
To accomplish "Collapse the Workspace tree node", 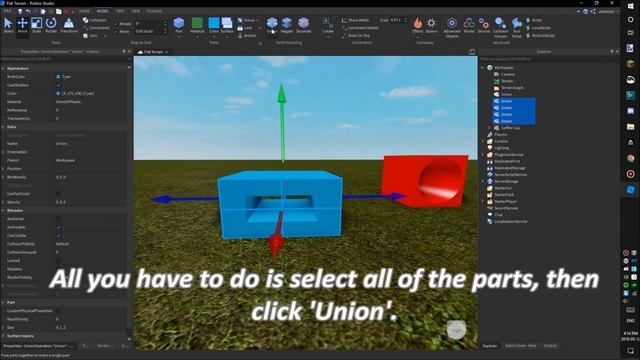I will pos(483,68).
